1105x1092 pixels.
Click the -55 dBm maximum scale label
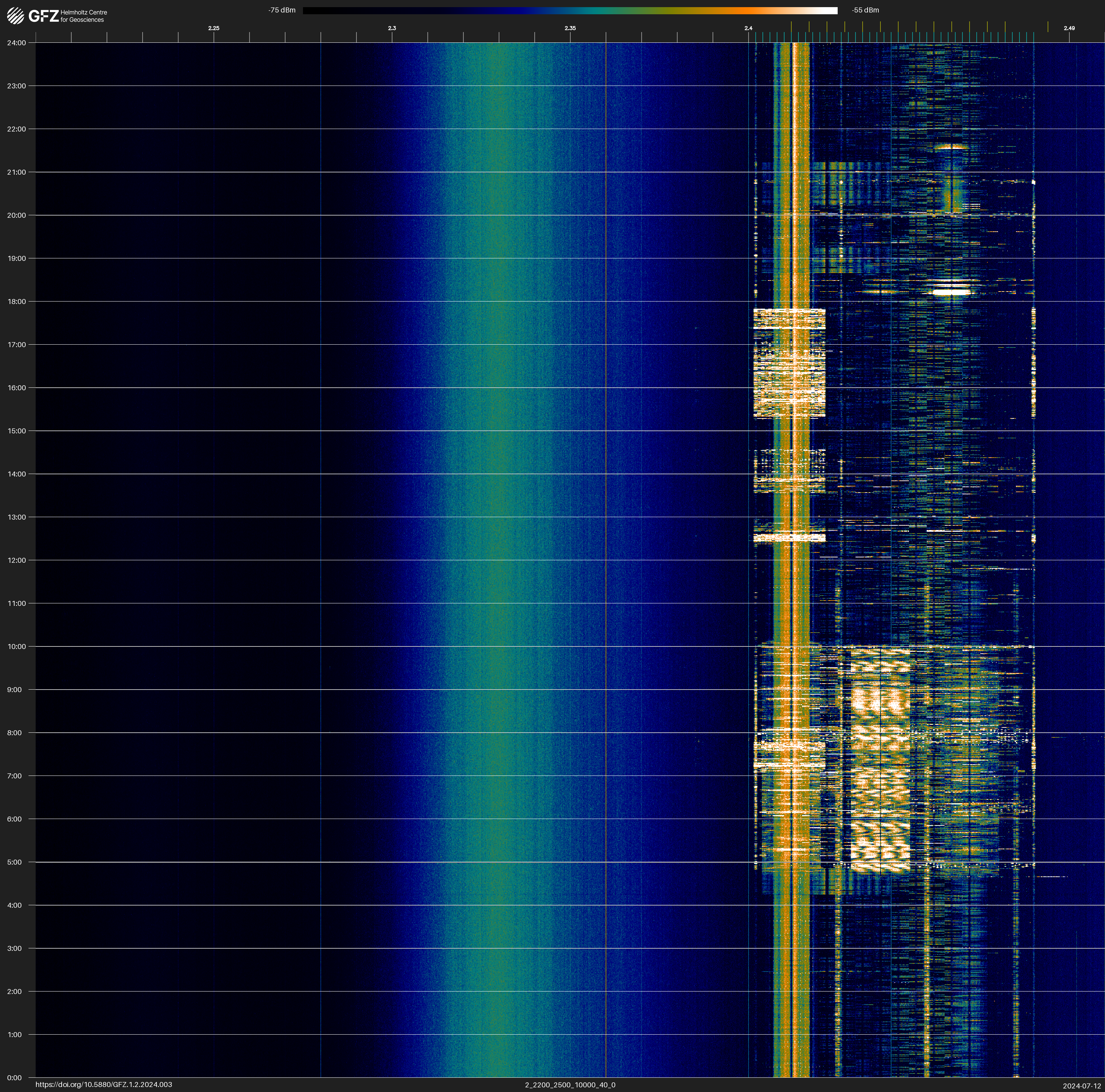[x=865, y=10]
